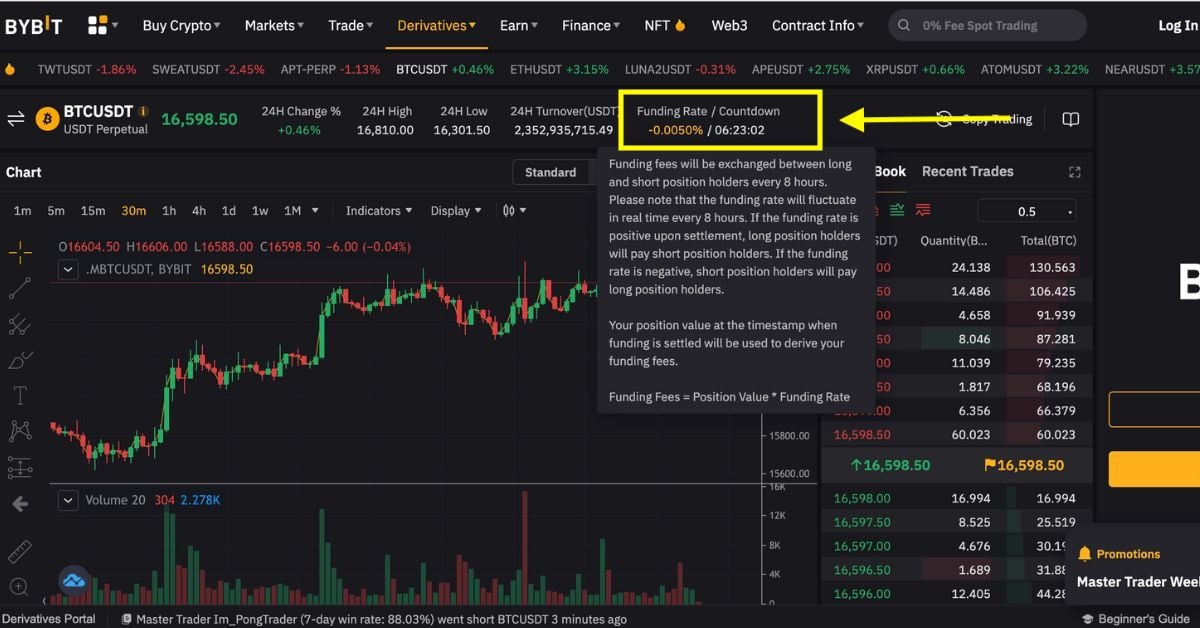Open the Derivatives menu
Screen dimensions: 1200x628
click(x=437, y=25)
